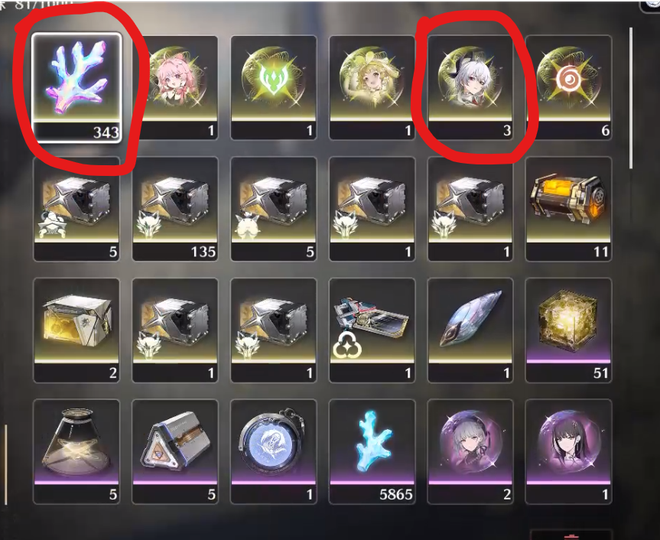This screenshot has height=540, width=660.
Task: Click the glowing golden cube with 51
Action: pos(568,330)
